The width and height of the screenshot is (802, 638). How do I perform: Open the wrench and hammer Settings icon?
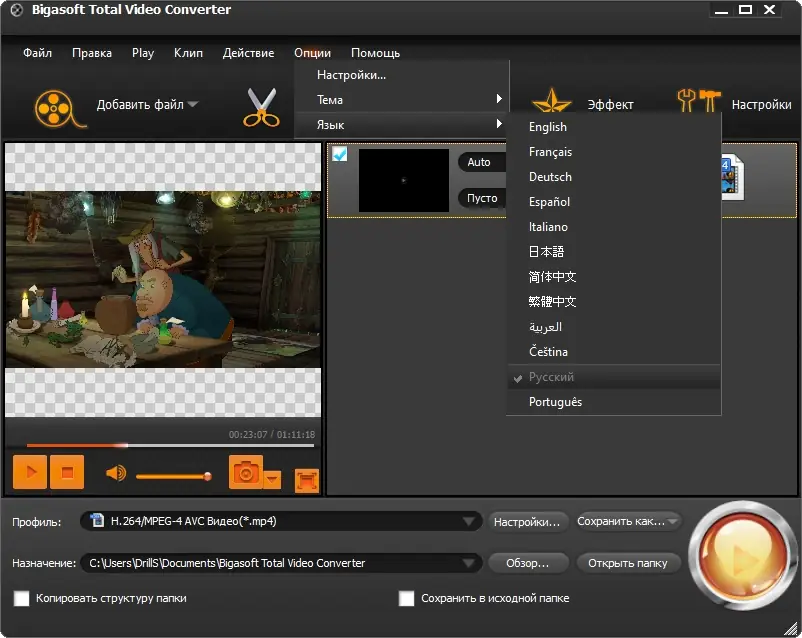(x=699, y=100)
